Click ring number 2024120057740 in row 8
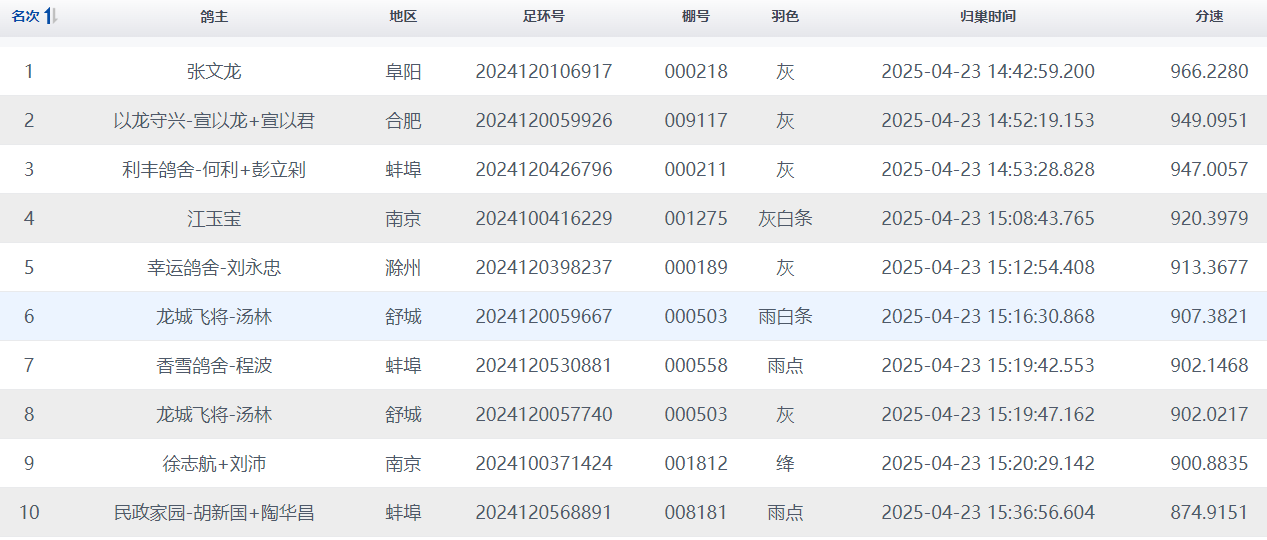 (543, 415)
